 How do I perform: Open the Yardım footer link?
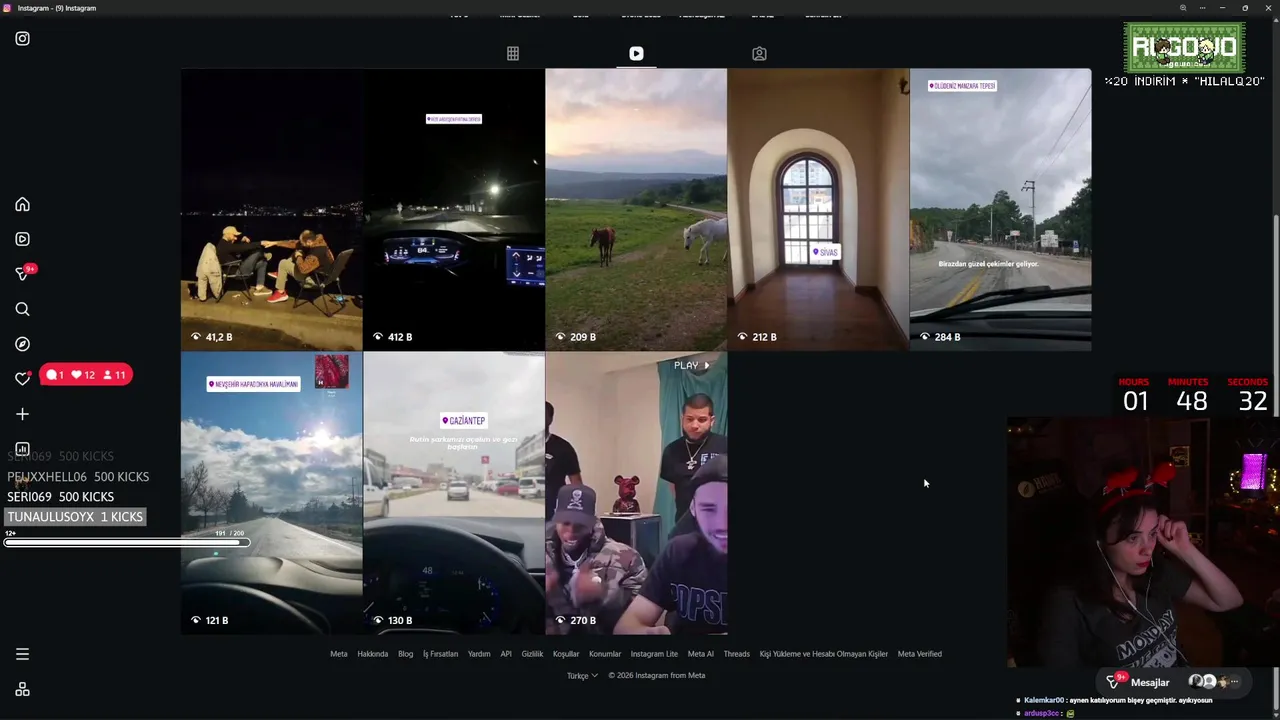(479, 654)
